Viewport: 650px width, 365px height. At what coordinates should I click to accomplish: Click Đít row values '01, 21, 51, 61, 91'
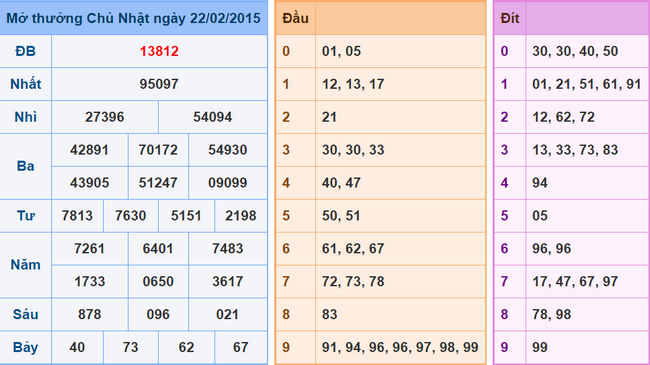pos(587,84)
